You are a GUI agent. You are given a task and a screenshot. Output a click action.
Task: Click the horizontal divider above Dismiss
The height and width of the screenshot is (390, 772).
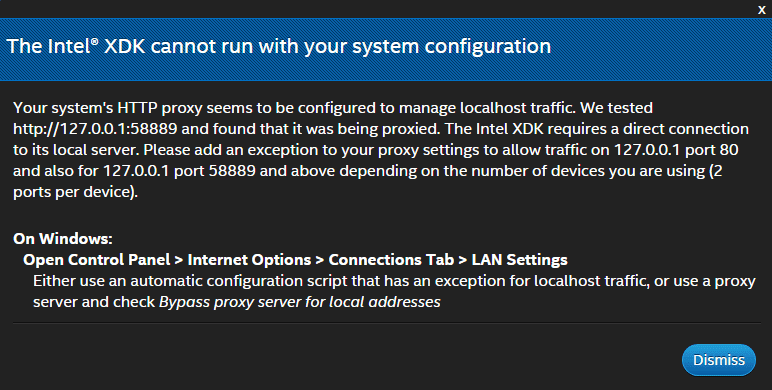(x=386, y=323)
